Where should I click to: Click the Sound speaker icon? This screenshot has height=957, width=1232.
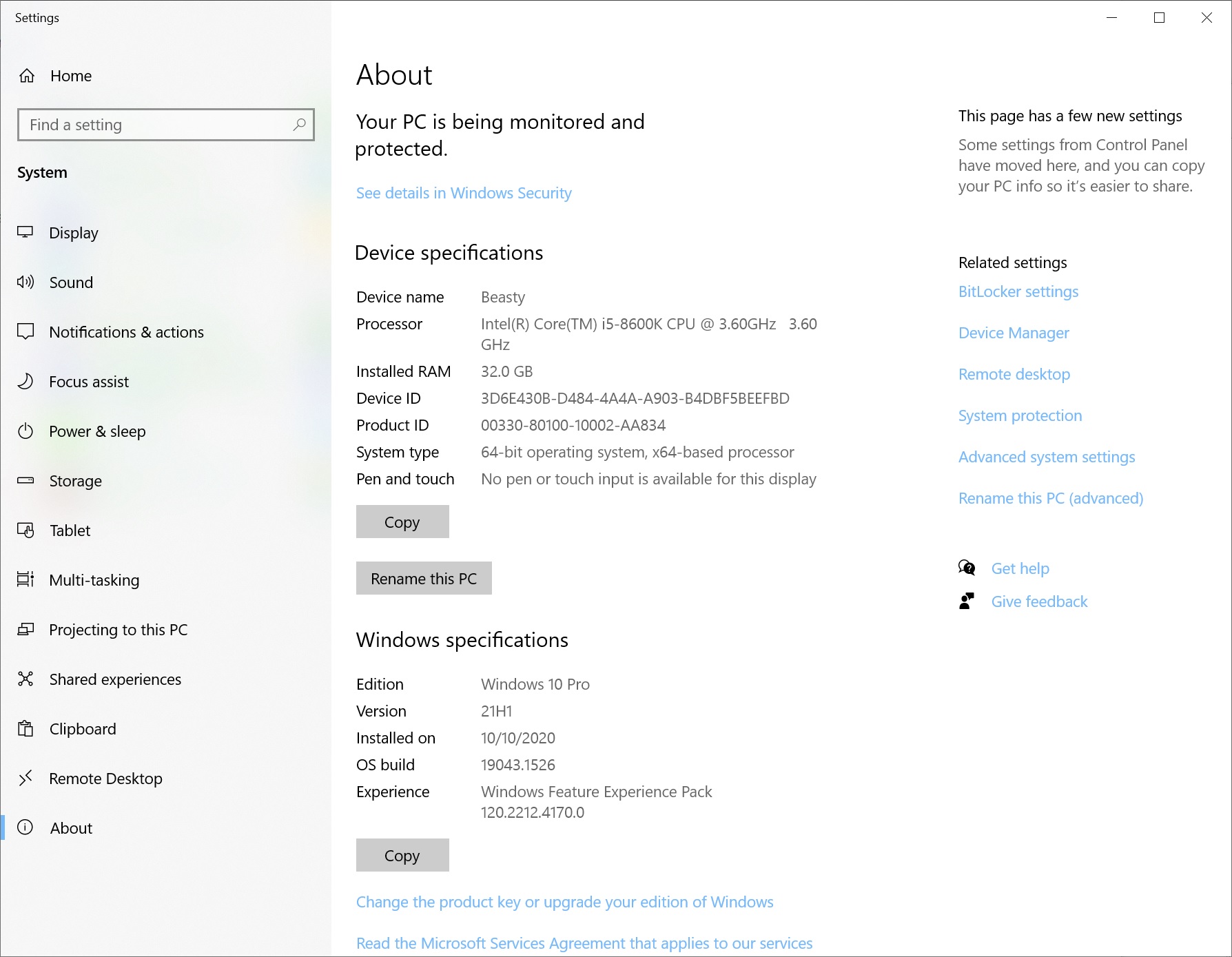[x=25, y=282]
